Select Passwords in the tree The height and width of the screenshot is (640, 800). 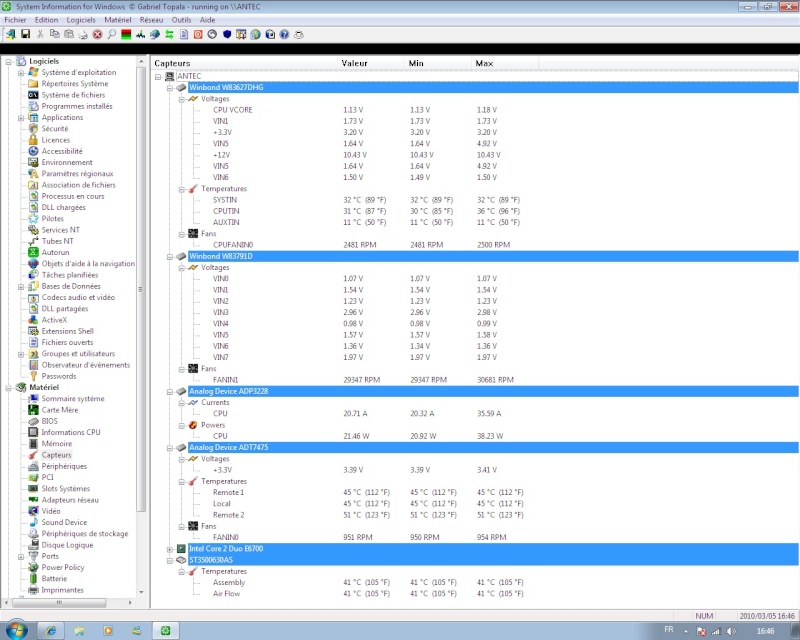point(59,376)
